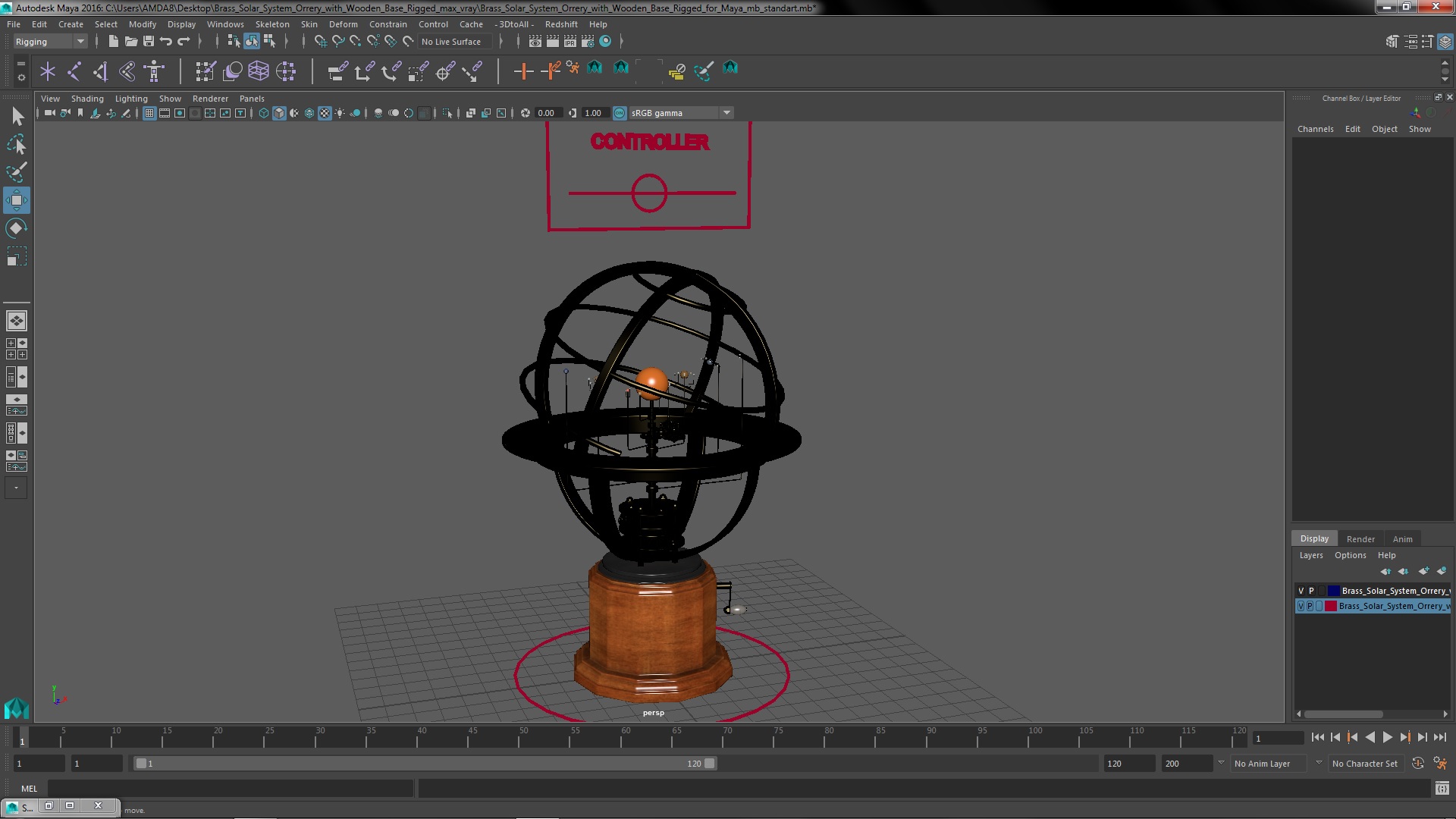
Task: Click the blue layer color swatch
Action: [1333, 591]
